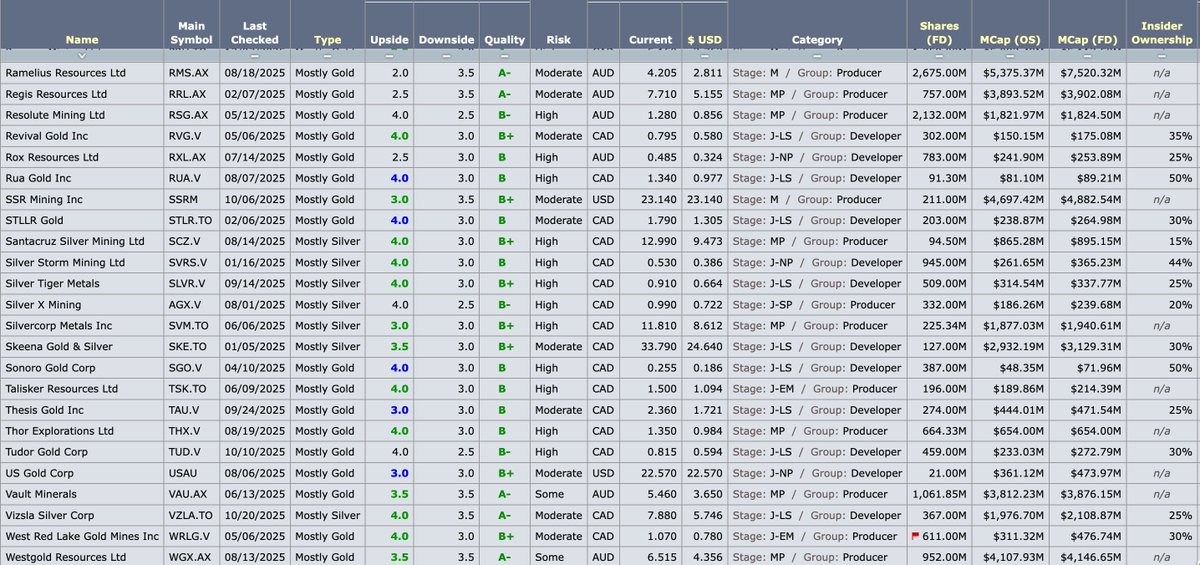This screenshot has height=565, width=1200.
Task: Select the Silvercorp Metals Inc name cell
Action: pos(59,326)
